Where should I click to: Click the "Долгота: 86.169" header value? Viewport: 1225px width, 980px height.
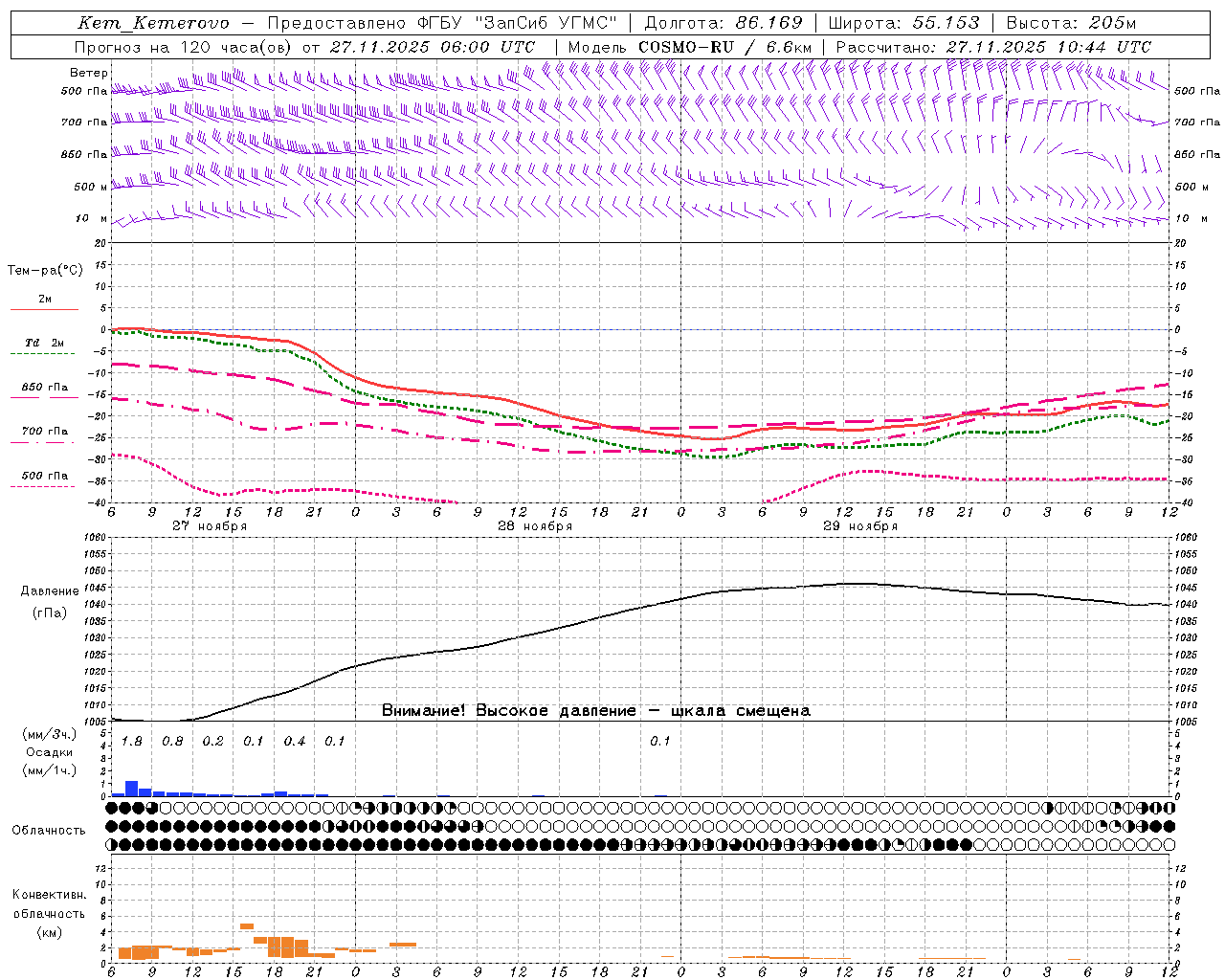click(x=724, y=23)
